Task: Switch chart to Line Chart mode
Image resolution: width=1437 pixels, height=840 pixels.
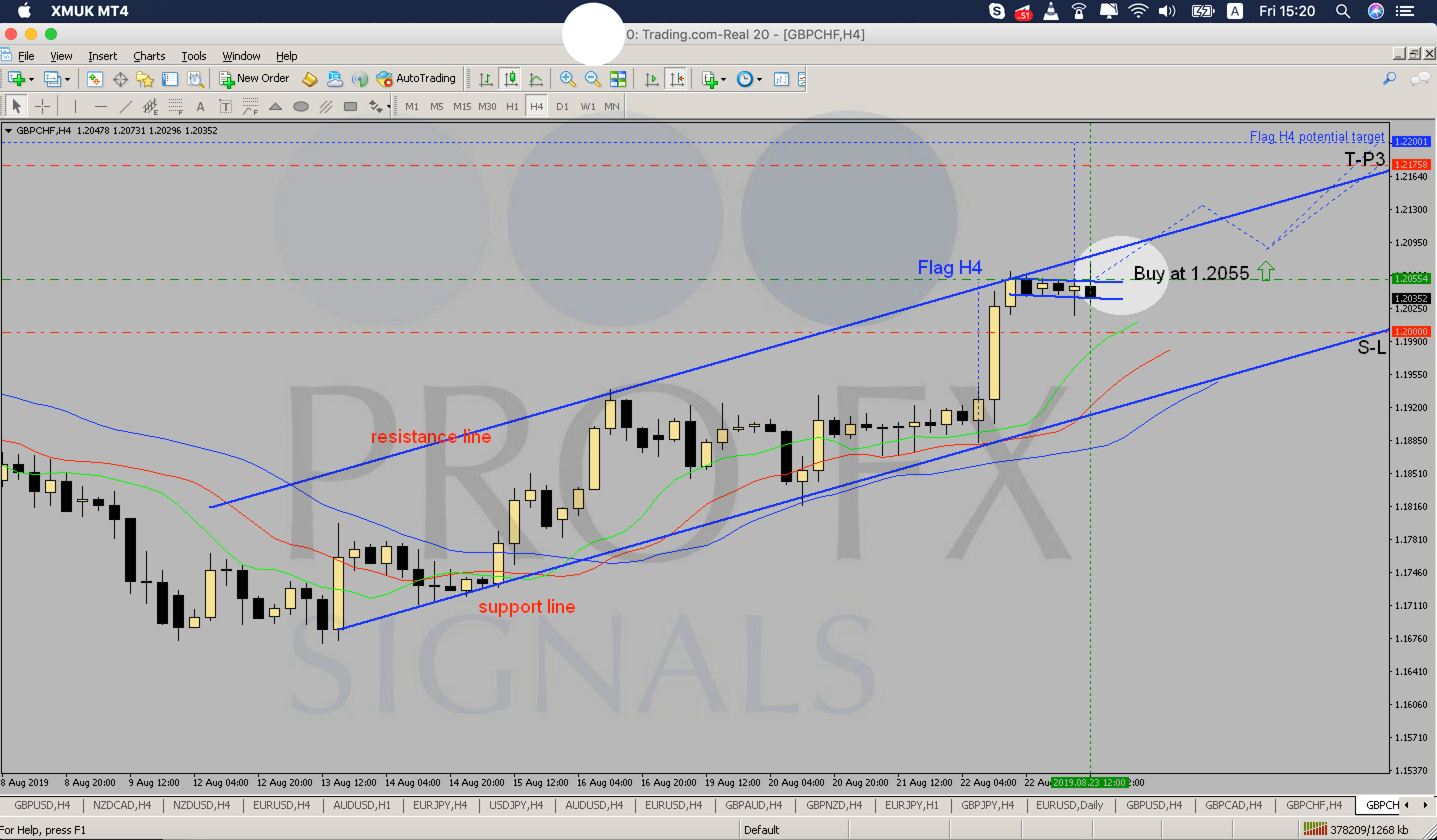Action: (x=535, y=78)
